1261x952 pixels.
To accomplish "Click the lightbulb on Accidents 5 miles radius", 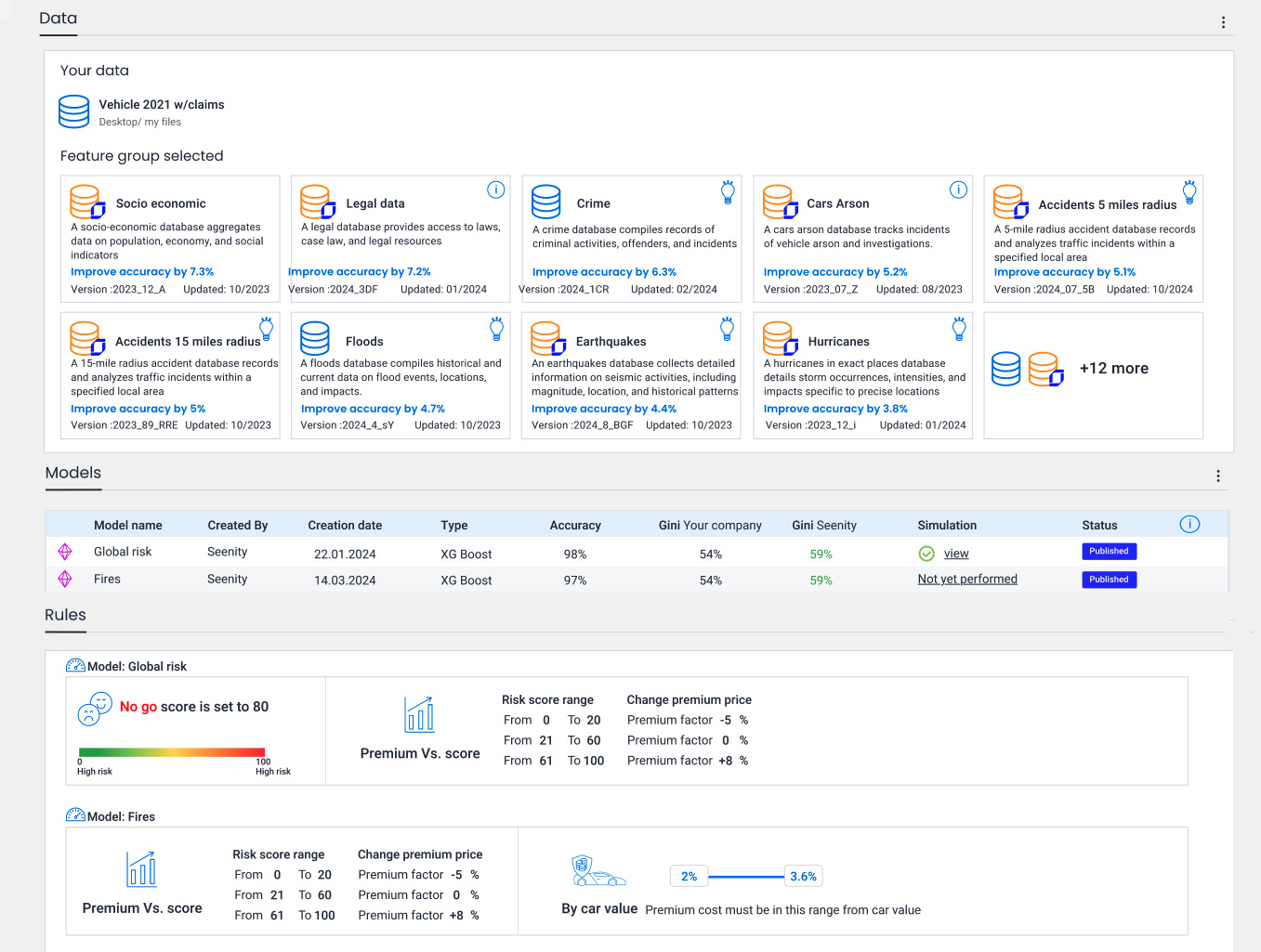I will (x=1189, y=192).
